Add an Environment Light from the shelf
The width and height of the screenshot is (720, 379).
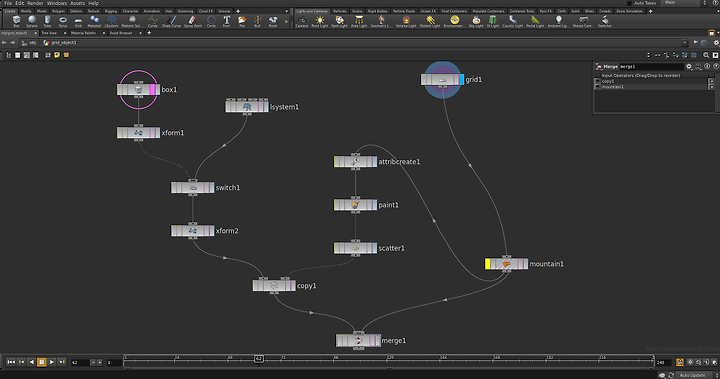coord(454,21)
